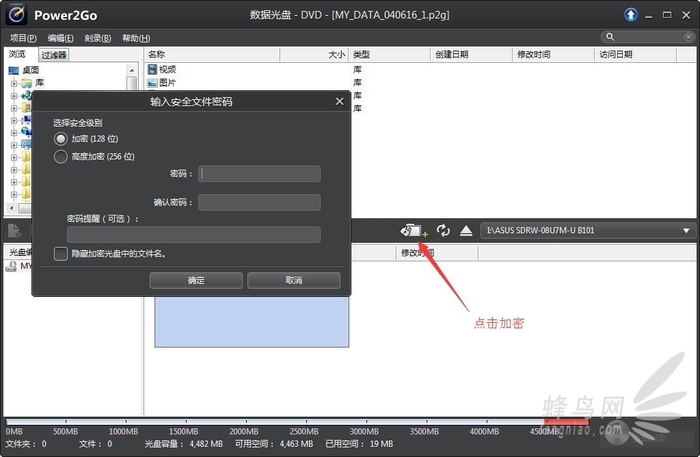
Task: Click the 光盘容量 4,482 MB status text
Action: pos(183,444)
